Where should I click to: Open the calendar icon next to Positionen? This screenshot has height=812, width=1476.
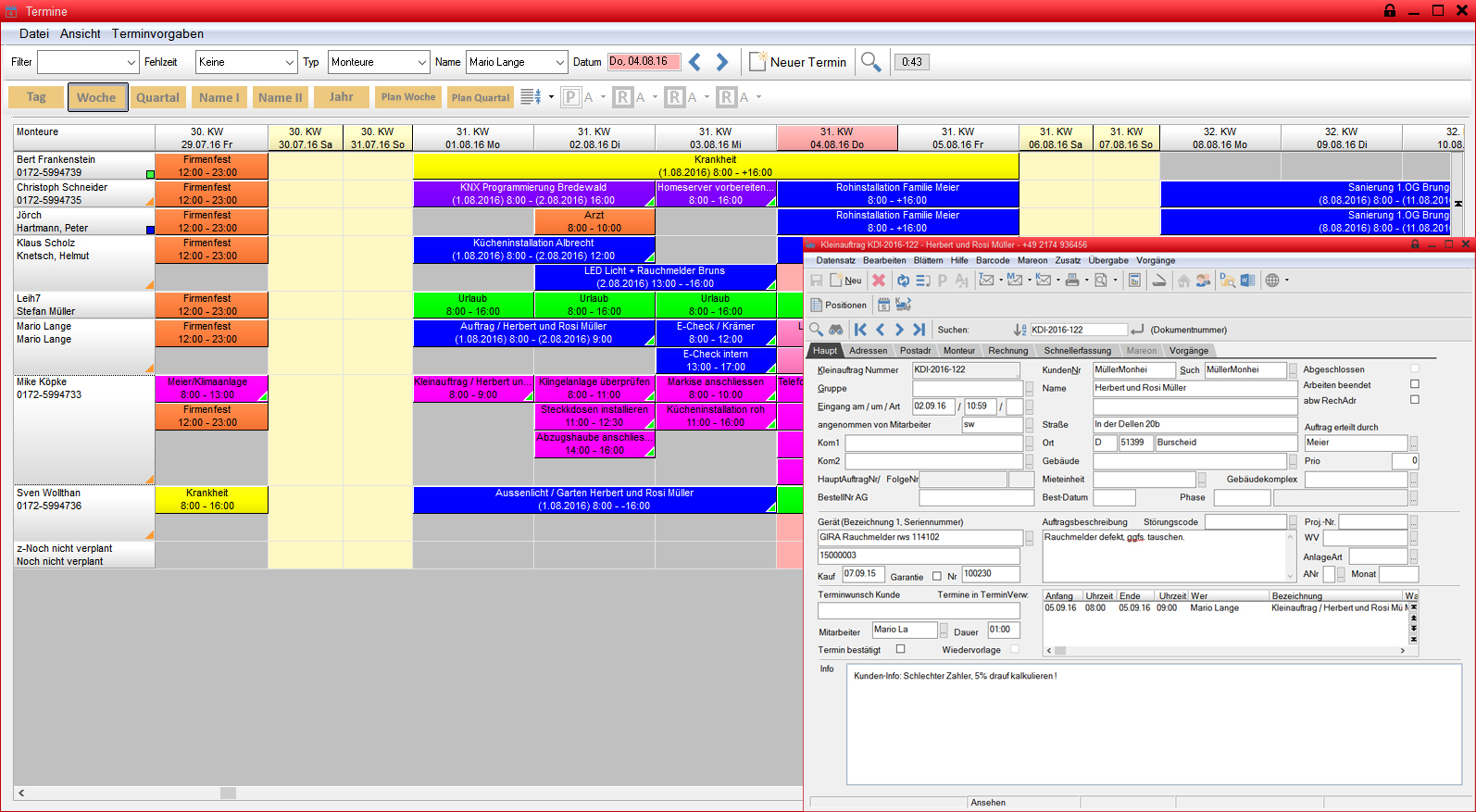click(x=883, y=305)
